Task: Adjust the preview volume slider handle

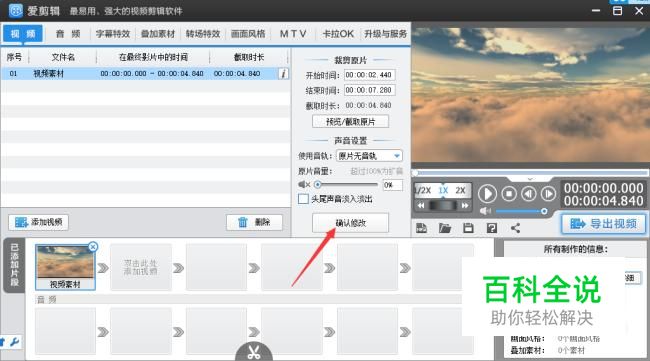Action: (x=544, y=211)
